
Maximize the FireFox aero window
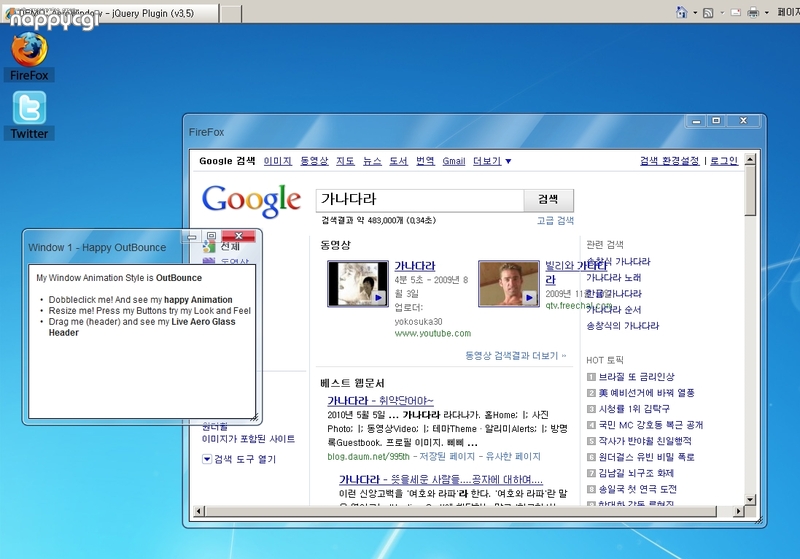pos(716,121)
